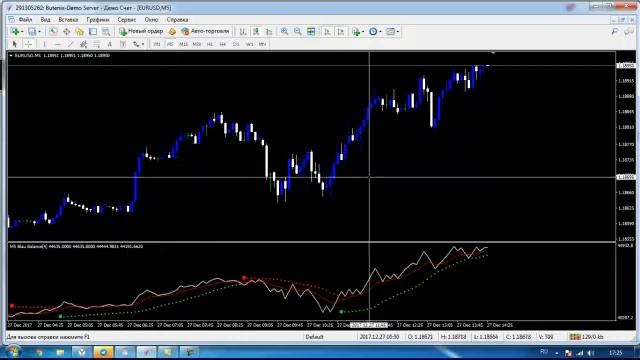Click the Default profile in status bar
640x360 pixels.
[314, 337]
